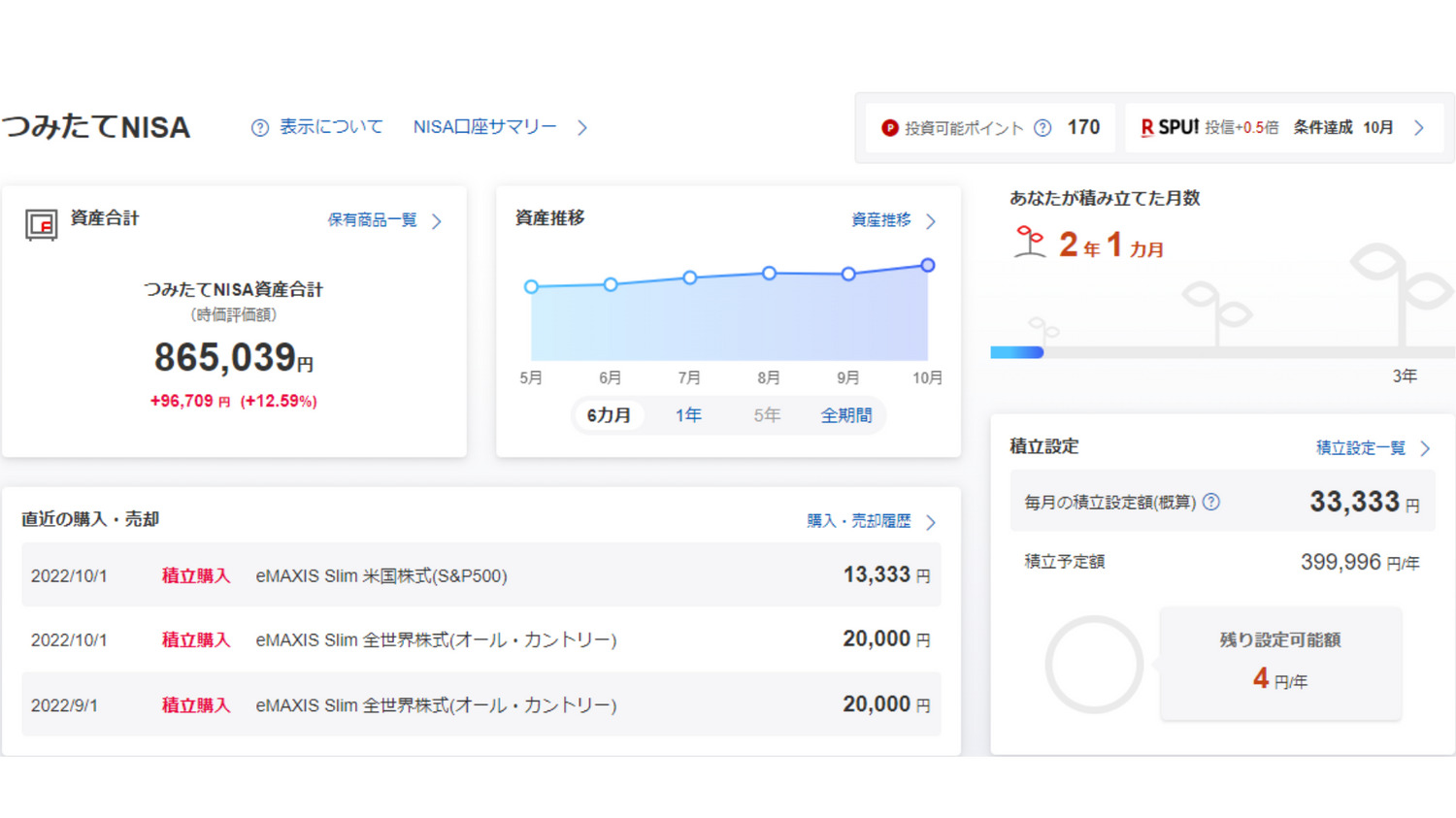Select the 1年 period tab
1456x818 pixels.
click(688, 415)
